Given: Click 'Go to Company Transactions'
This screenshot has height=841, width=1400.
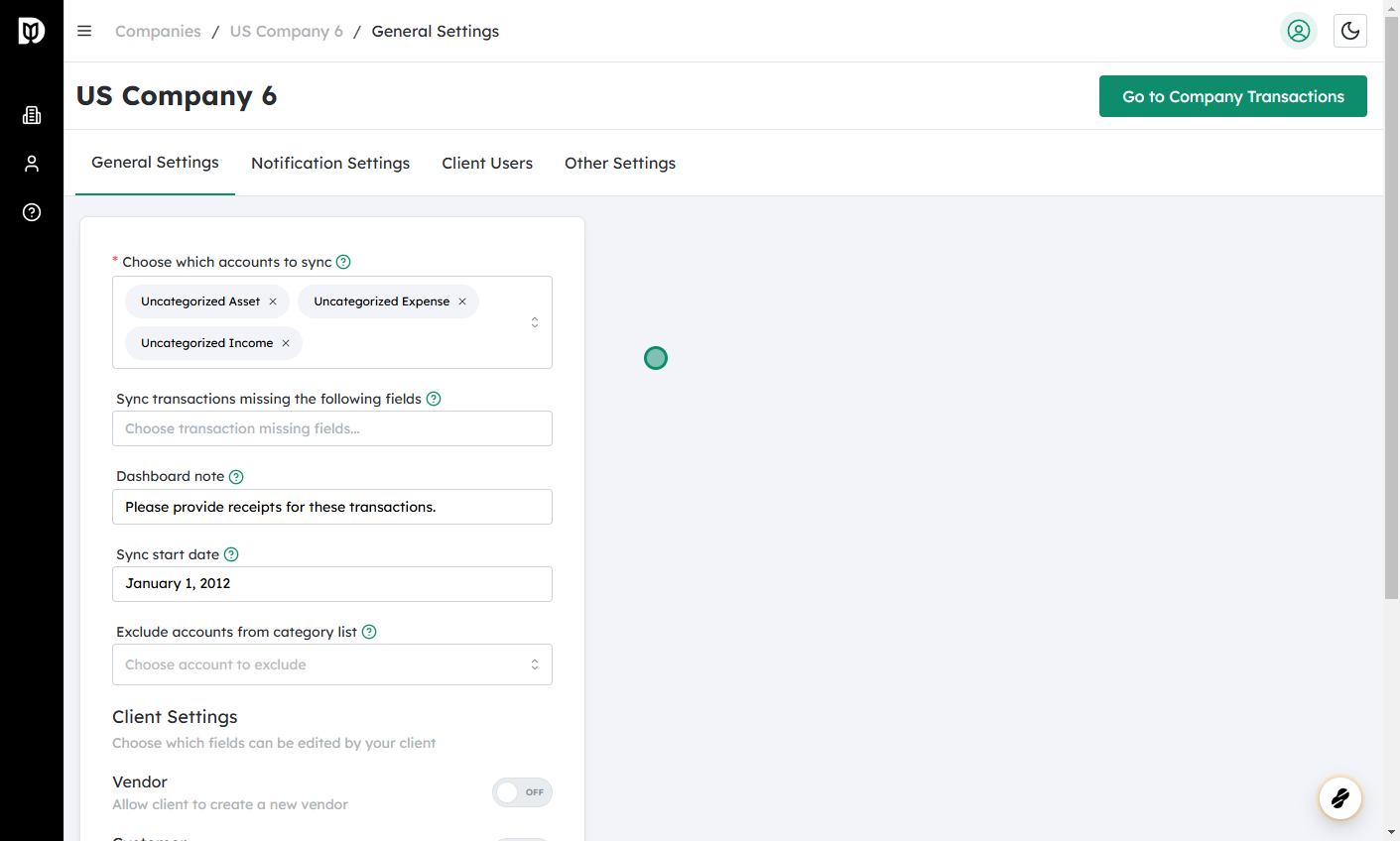Looking at the screenshot, I should [1232, 96].
